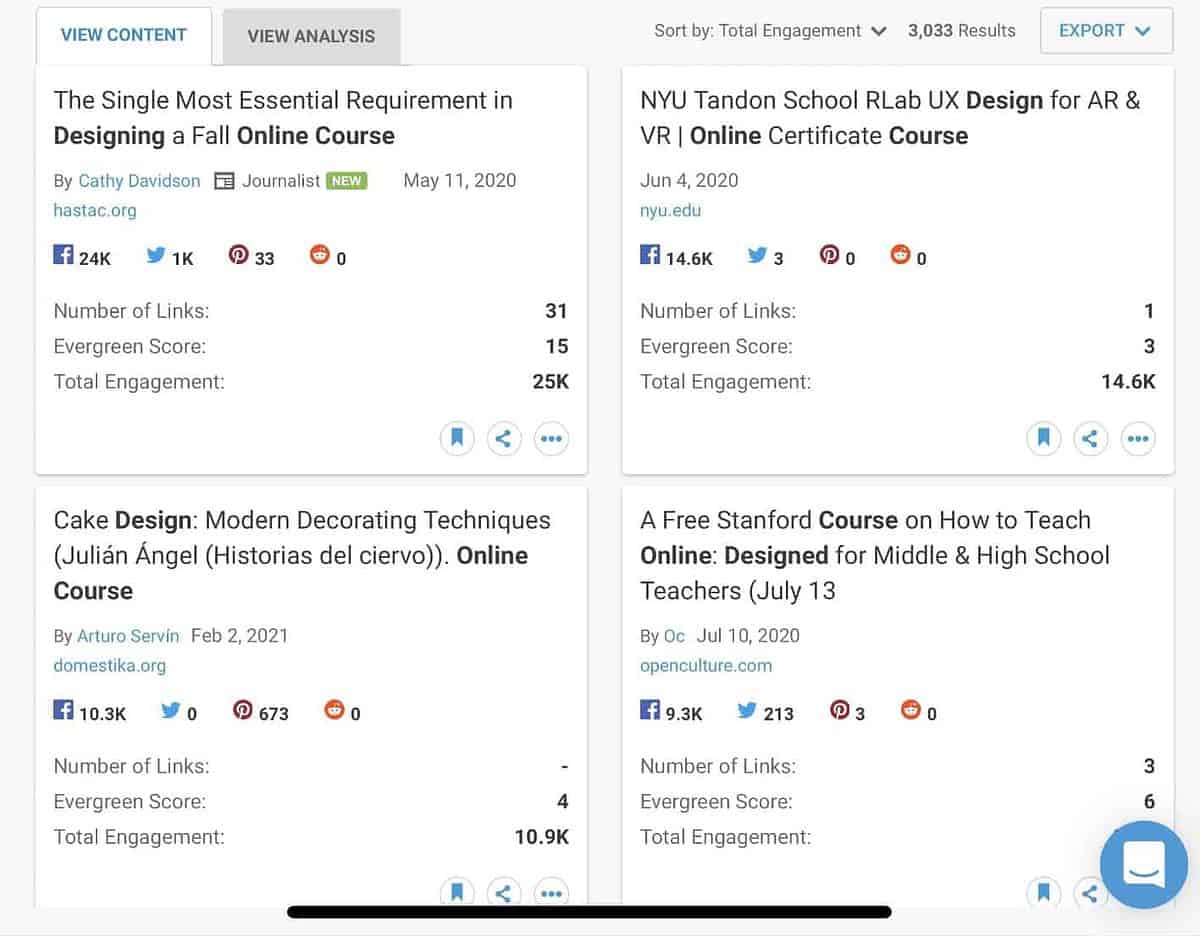This screenshot has width=1200, height=937.
Task: Select the Pinterest icon on the Cake Design card
Action: tap(240, 710)
